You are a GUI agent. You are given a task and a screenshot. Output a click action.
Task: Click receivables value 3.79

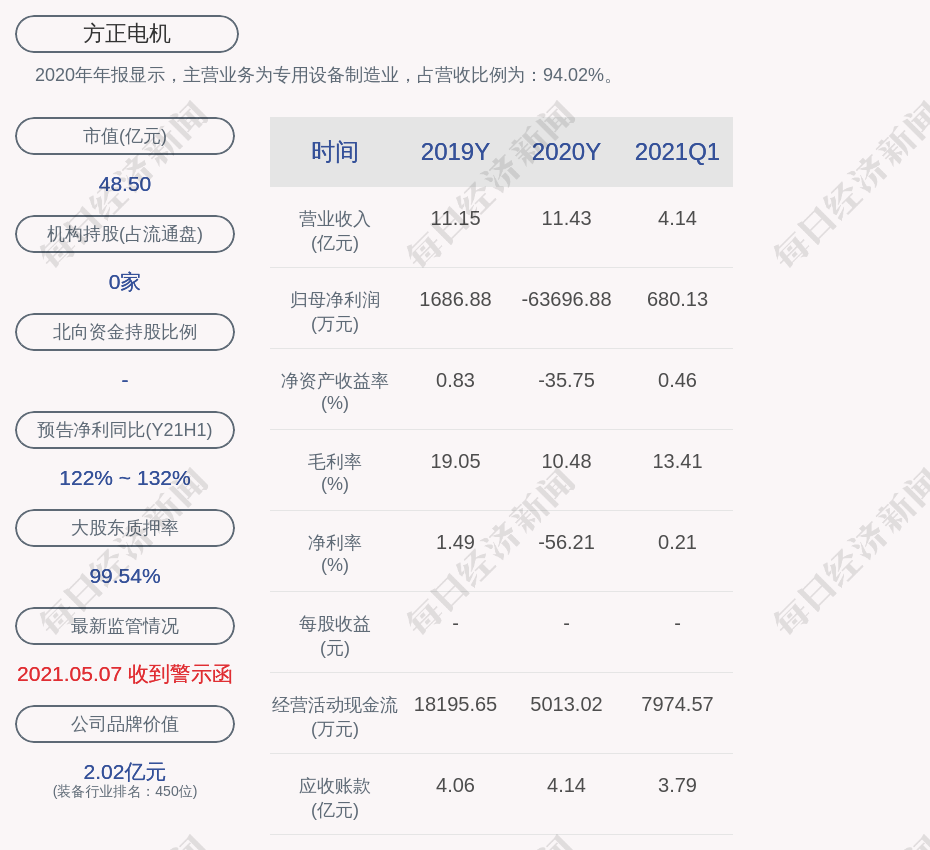(677, 785)
